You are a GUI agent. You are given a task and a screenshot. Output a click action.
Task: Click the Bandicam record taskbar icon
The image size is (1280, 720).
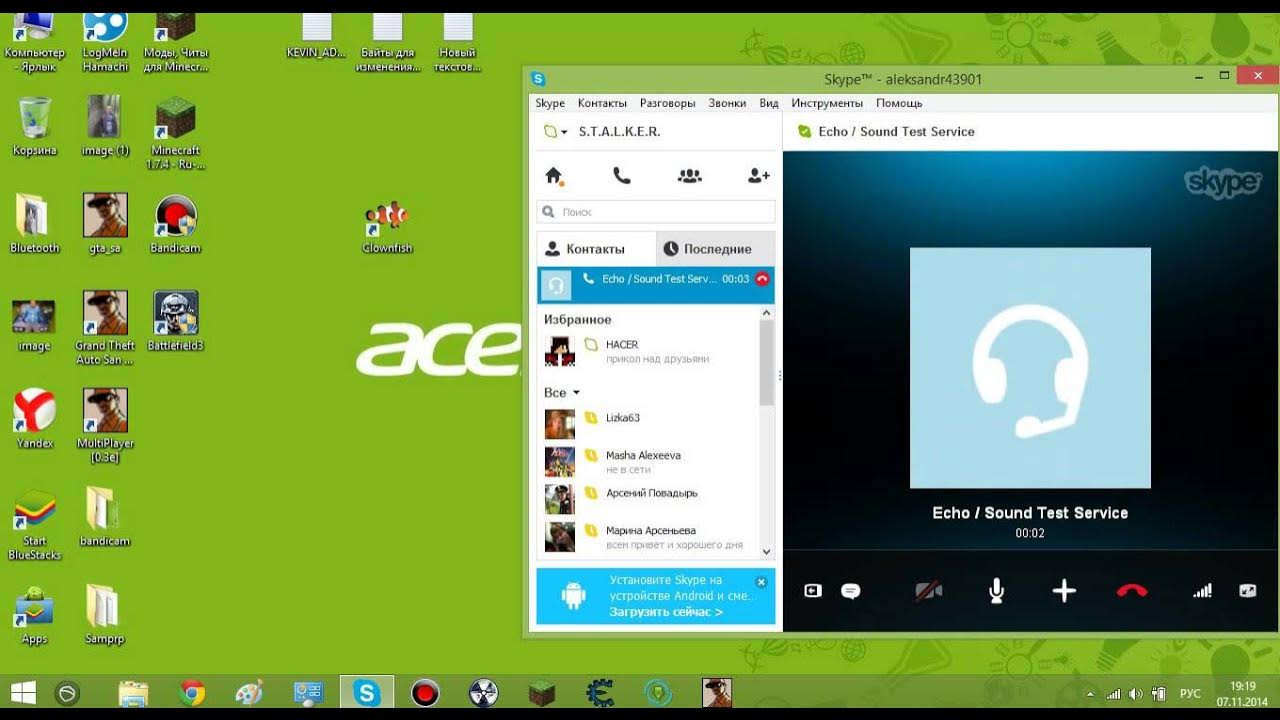pos(426,692)
